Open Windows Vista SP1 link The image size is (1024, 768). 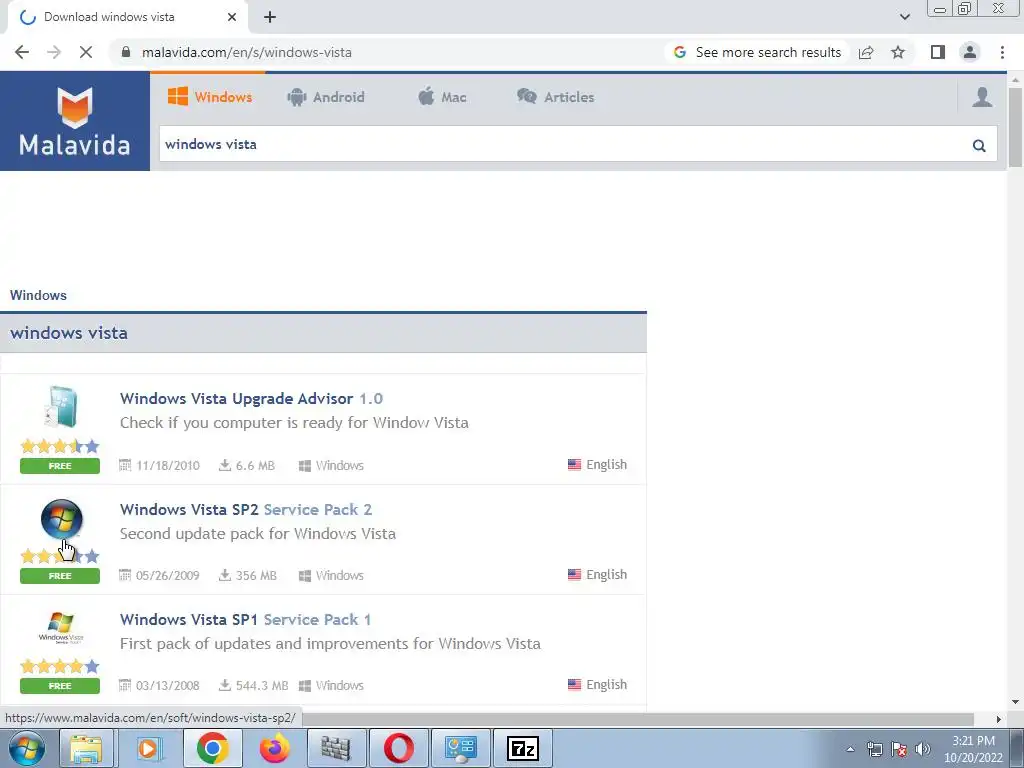(245, 619)
